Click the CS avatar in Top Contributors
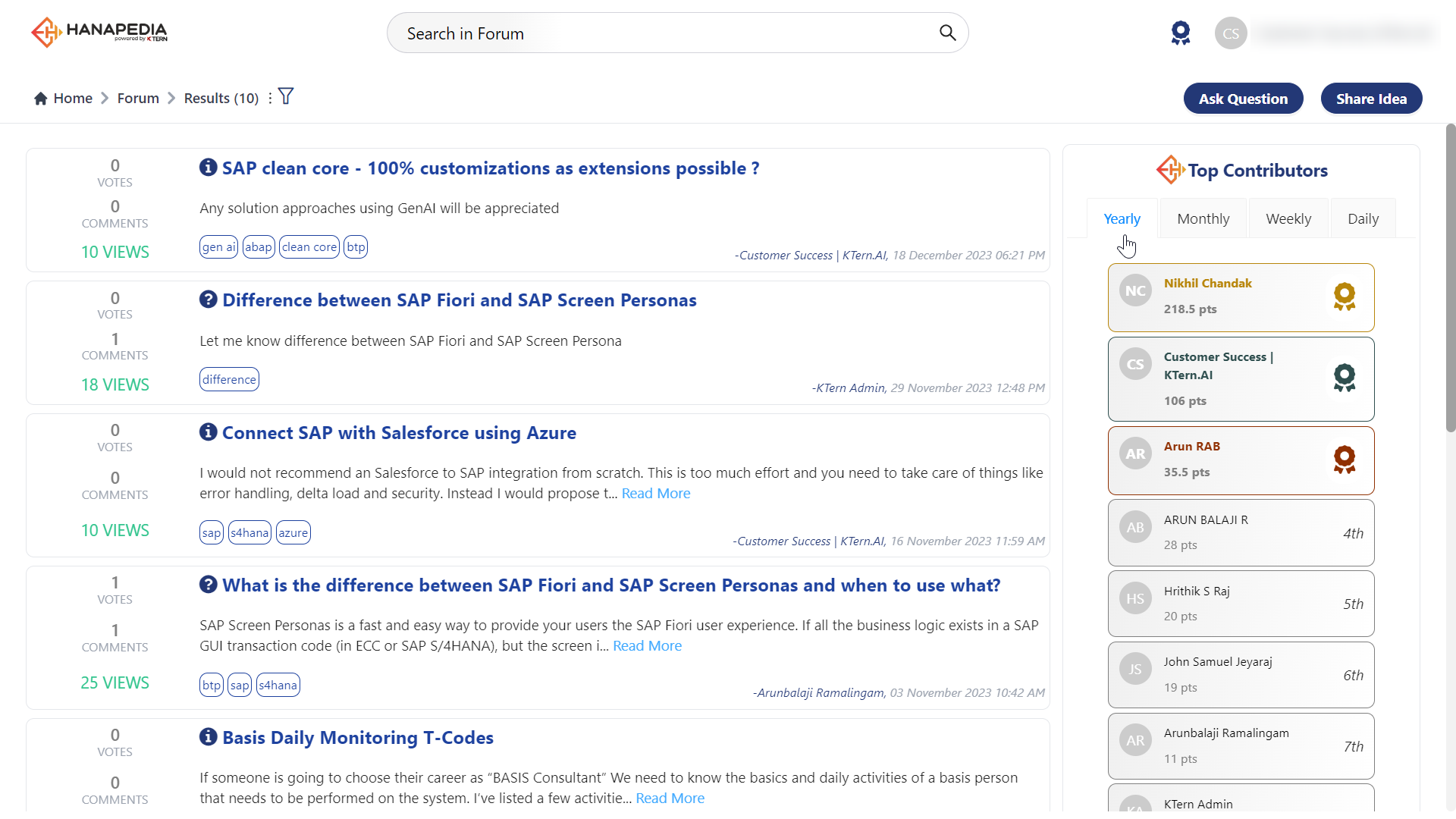The image size is (1456, 819). (x=1135, y=364)
